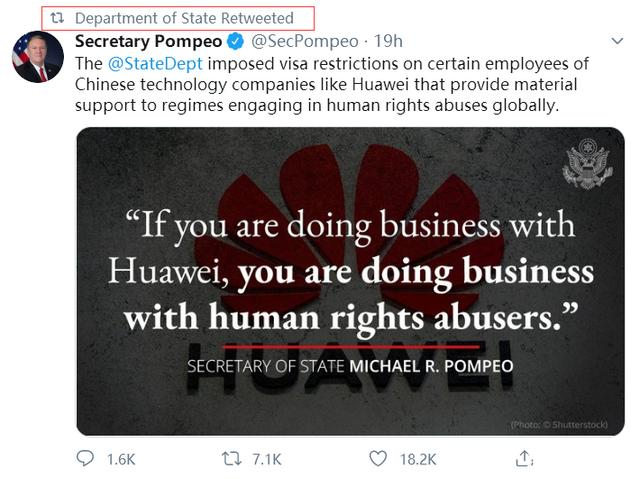Open the "Department of State Retweeted" link

click(184, 18)
